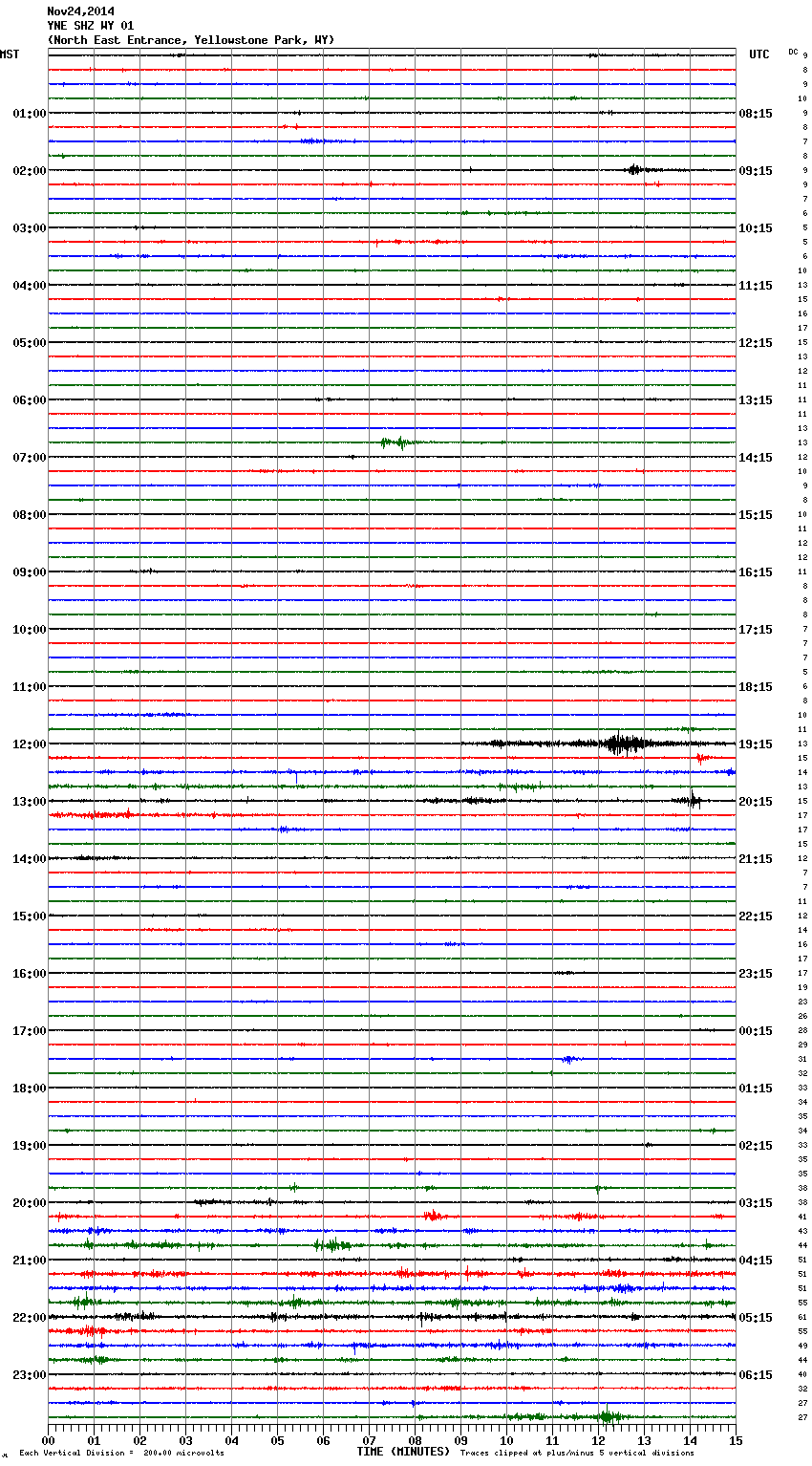Select the 03:00 MST time label
Viewport: 812px width, 1466px height.
[30, 228]
